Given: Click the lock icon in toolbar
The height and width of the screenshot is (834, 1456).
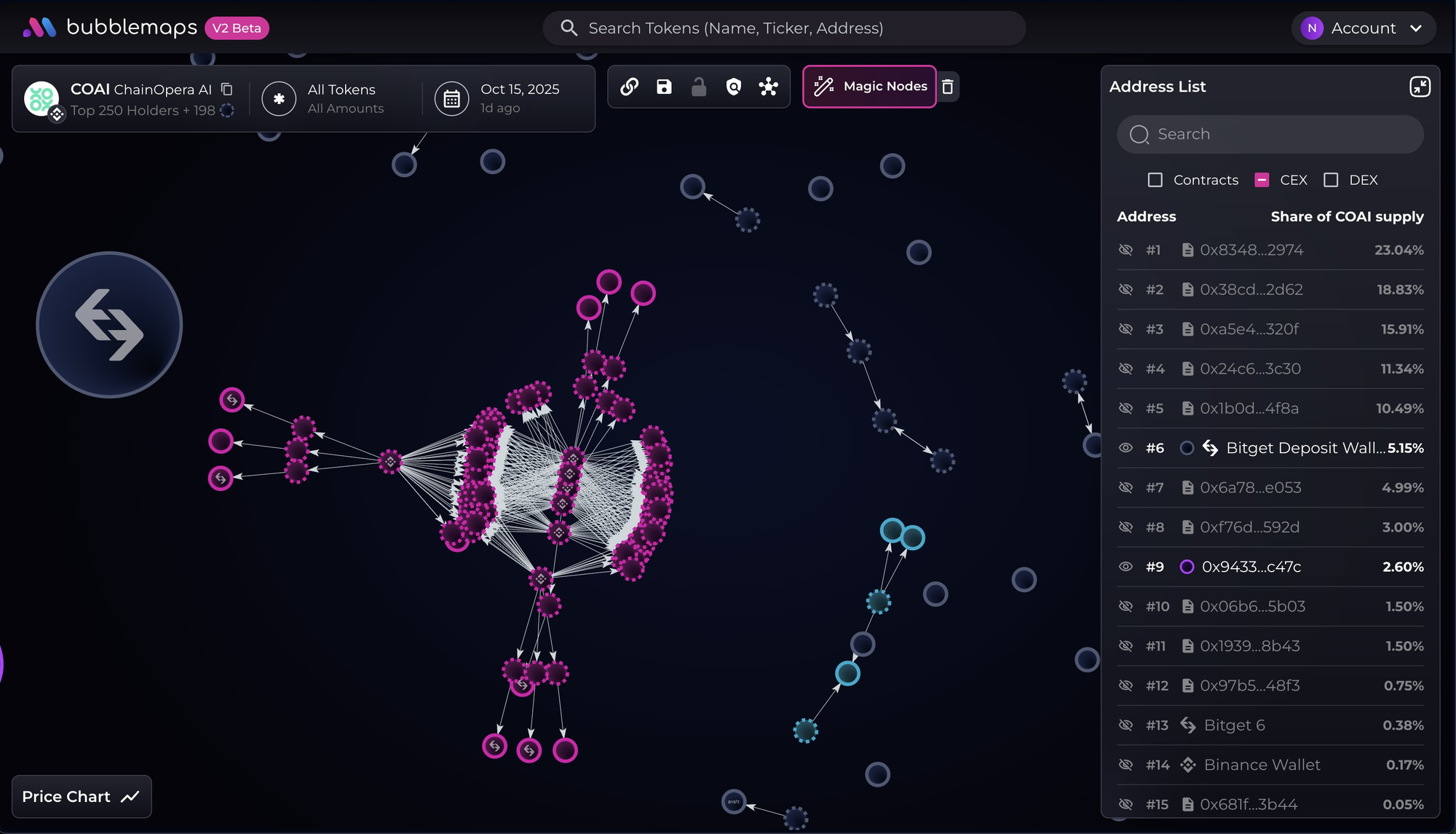Looking at the screenshot, I should click(x=699, y=87).
